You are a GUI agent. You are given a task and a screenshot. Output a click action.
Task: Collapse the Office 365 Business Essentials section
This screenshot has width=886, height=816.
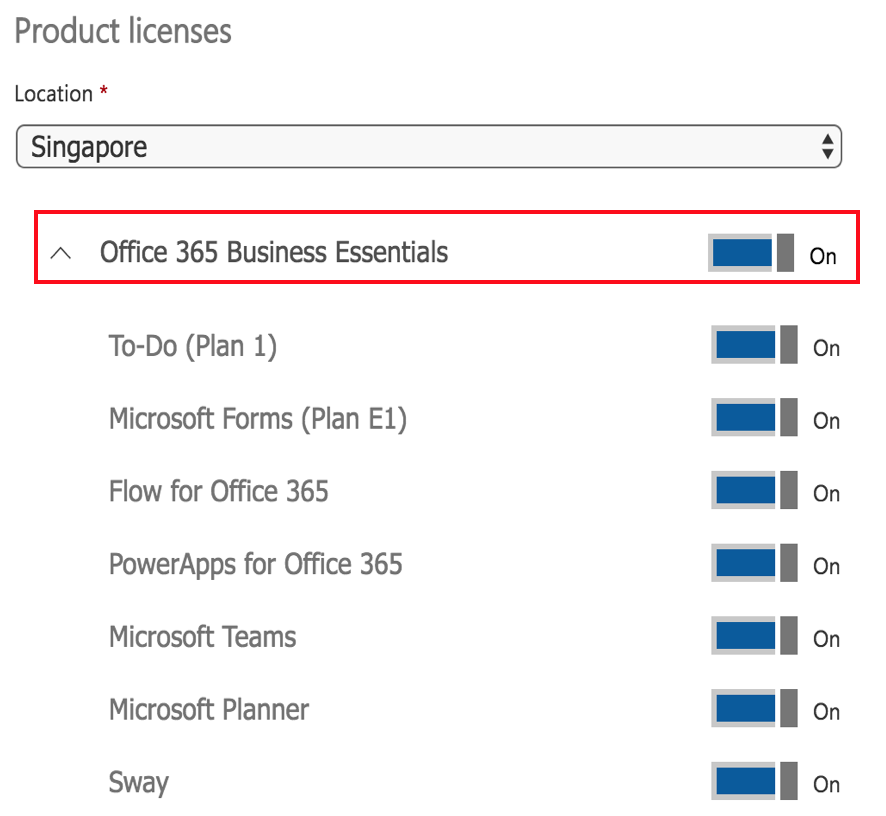(60, 253)
